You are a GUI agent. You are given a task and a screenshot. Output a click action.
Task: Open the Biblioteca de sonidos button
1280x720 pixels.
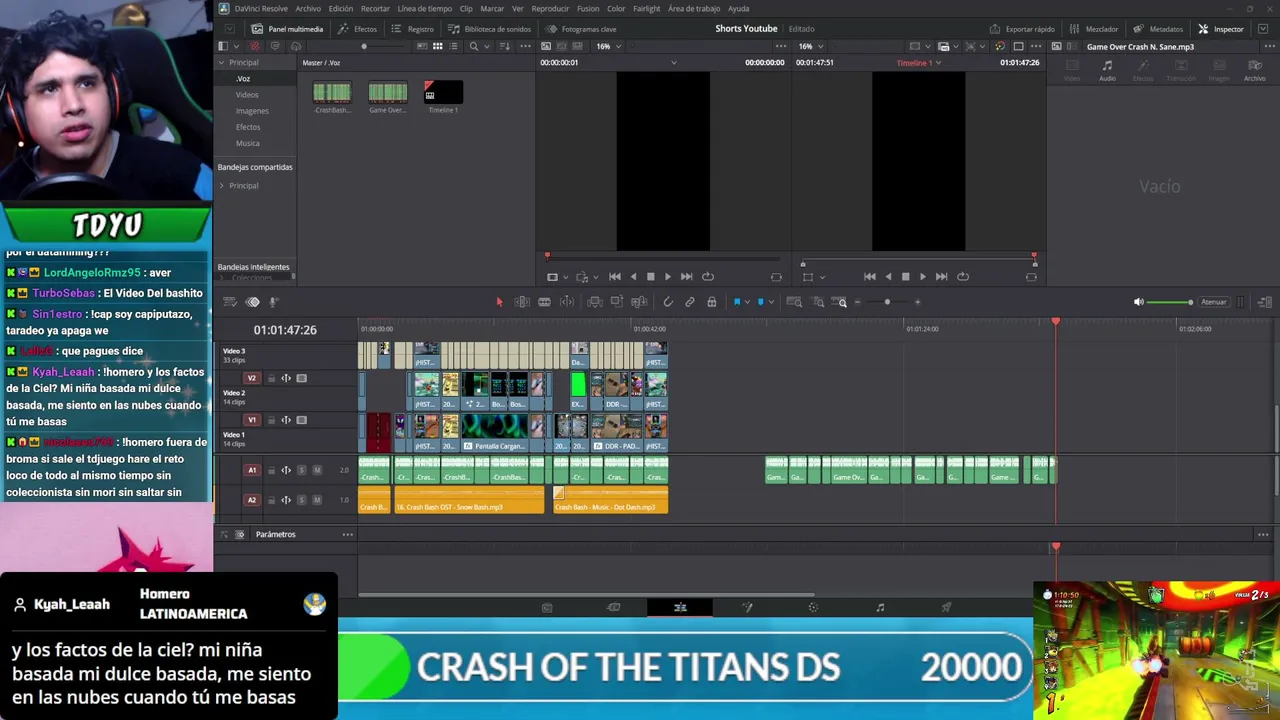coord(490,29)
